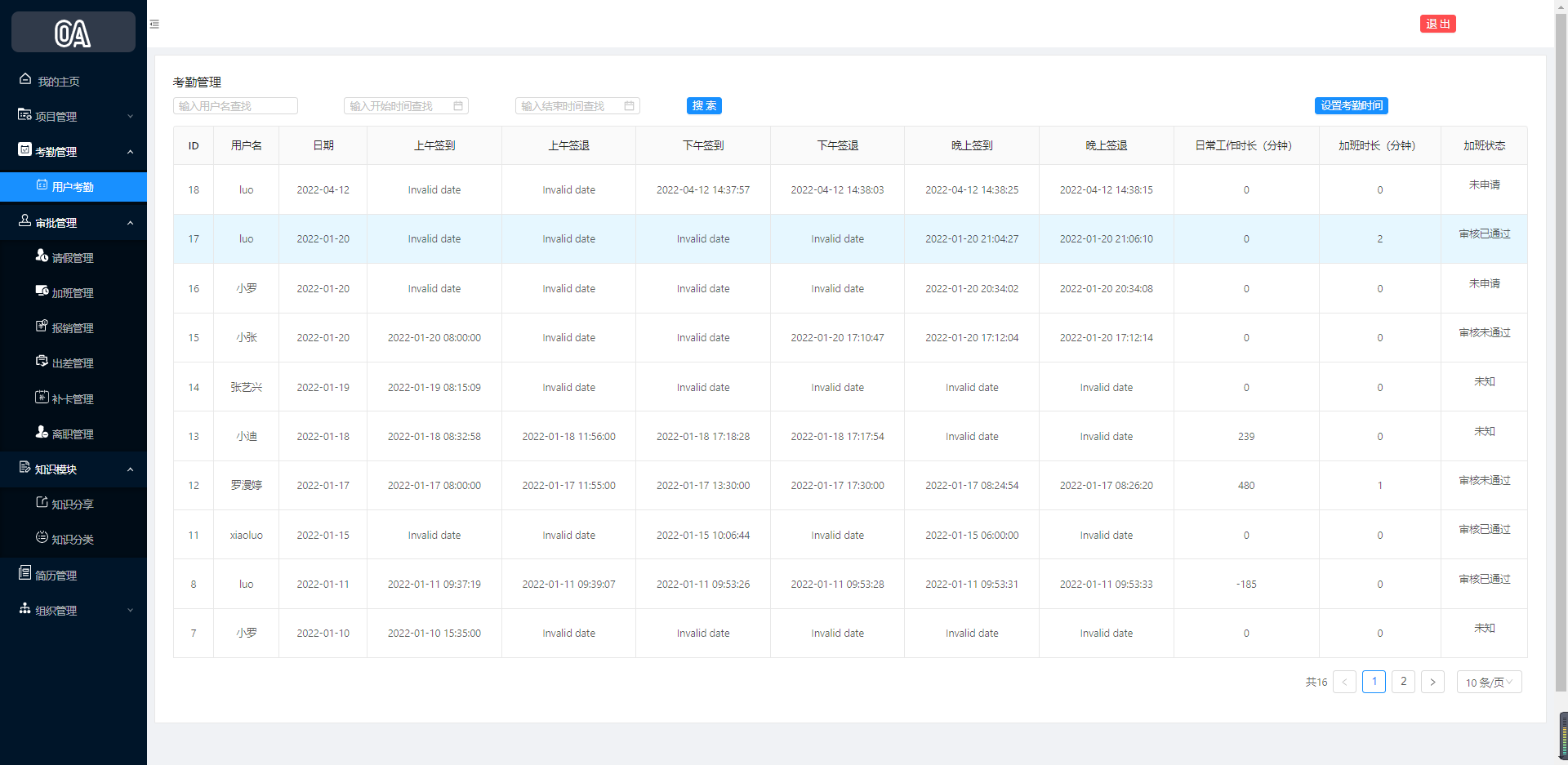Viewport: 1568px width, 765px height.
Task: Focus the 输入开始时间查找 date field
Action: (x=406, y=106)
